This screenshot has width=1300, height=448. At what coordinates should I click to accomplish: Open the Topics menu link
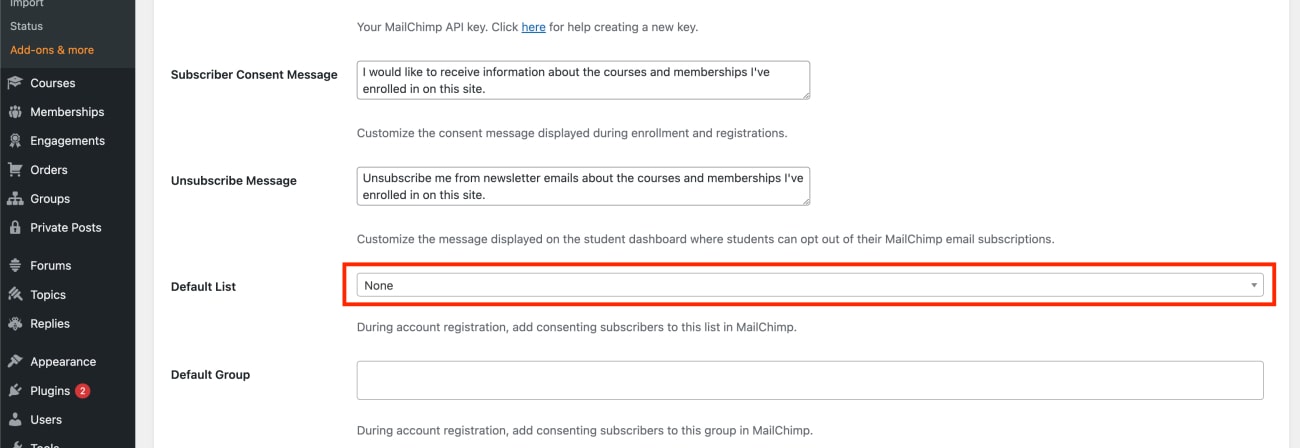coord(48,295)
